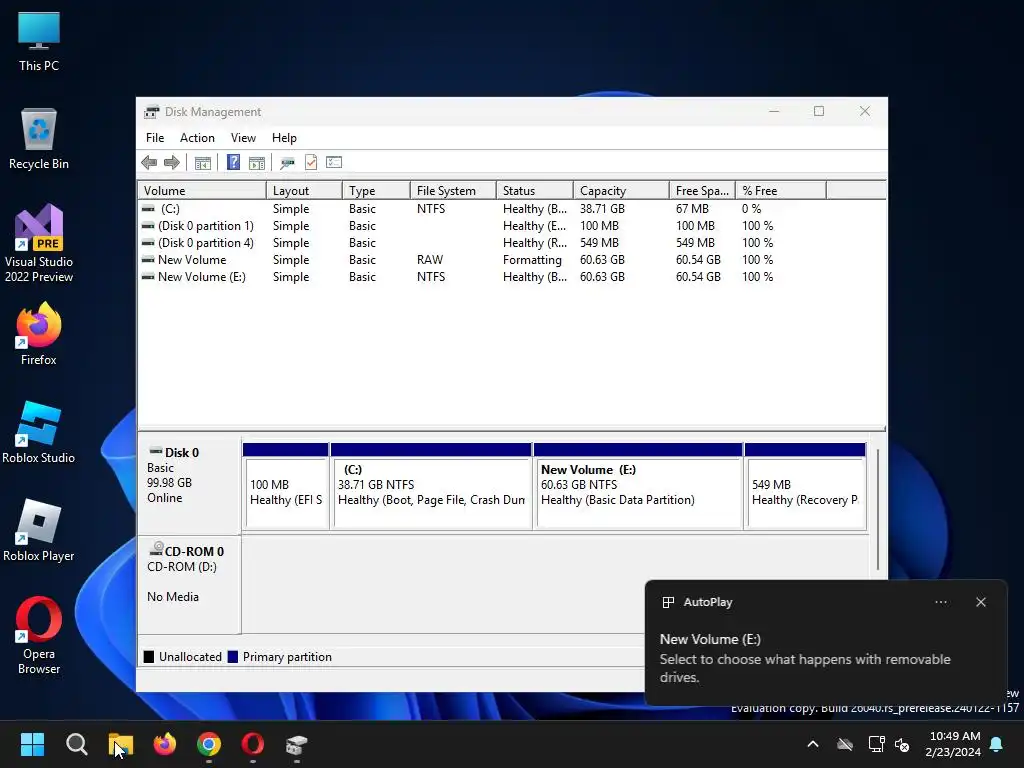Viewport: 1024px width, 768px height.
Task: Open the Windows Start button
Action: [33, 744]
